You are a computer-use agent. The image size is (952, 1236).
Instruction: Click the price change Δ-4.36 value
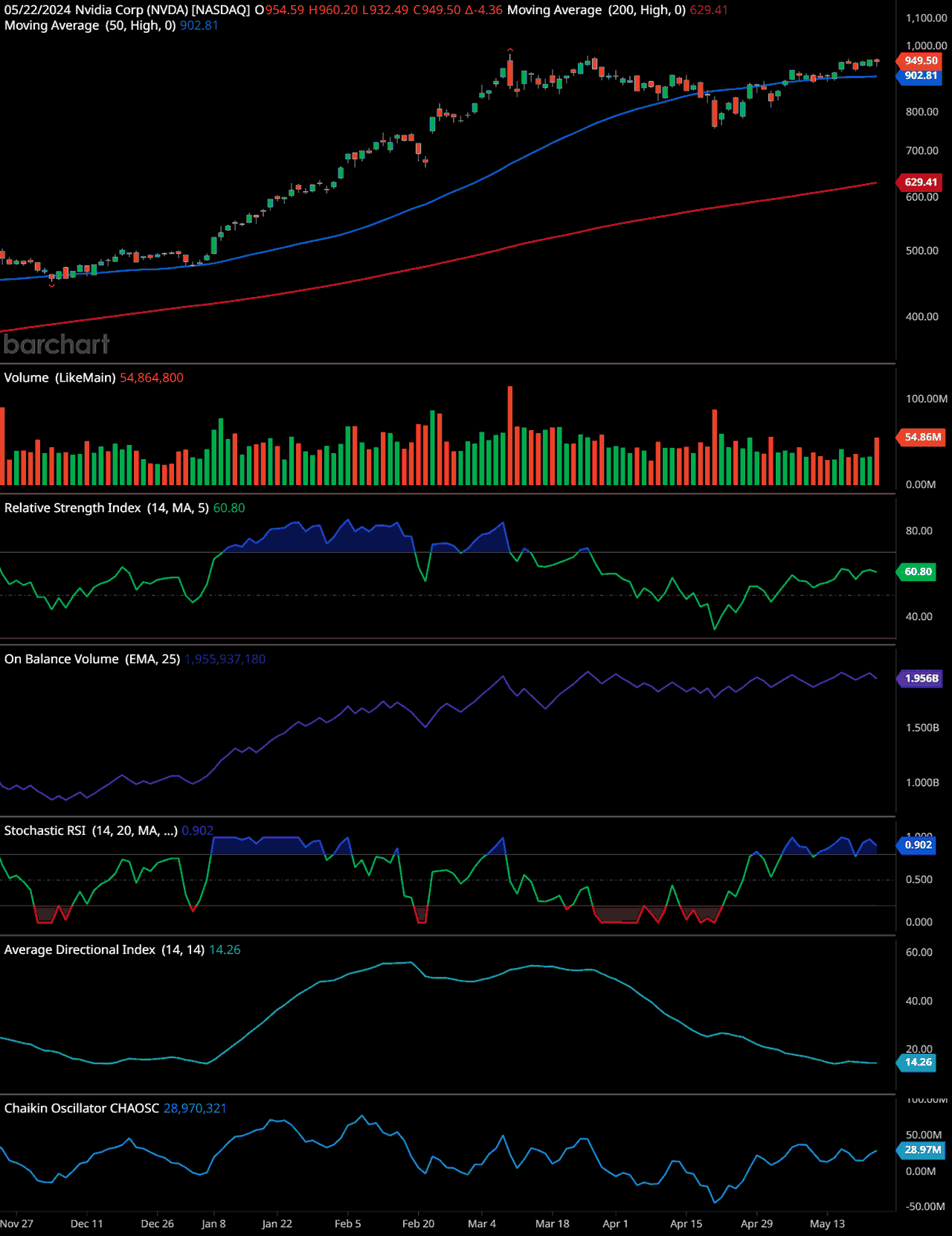click(x=483, y=10)
